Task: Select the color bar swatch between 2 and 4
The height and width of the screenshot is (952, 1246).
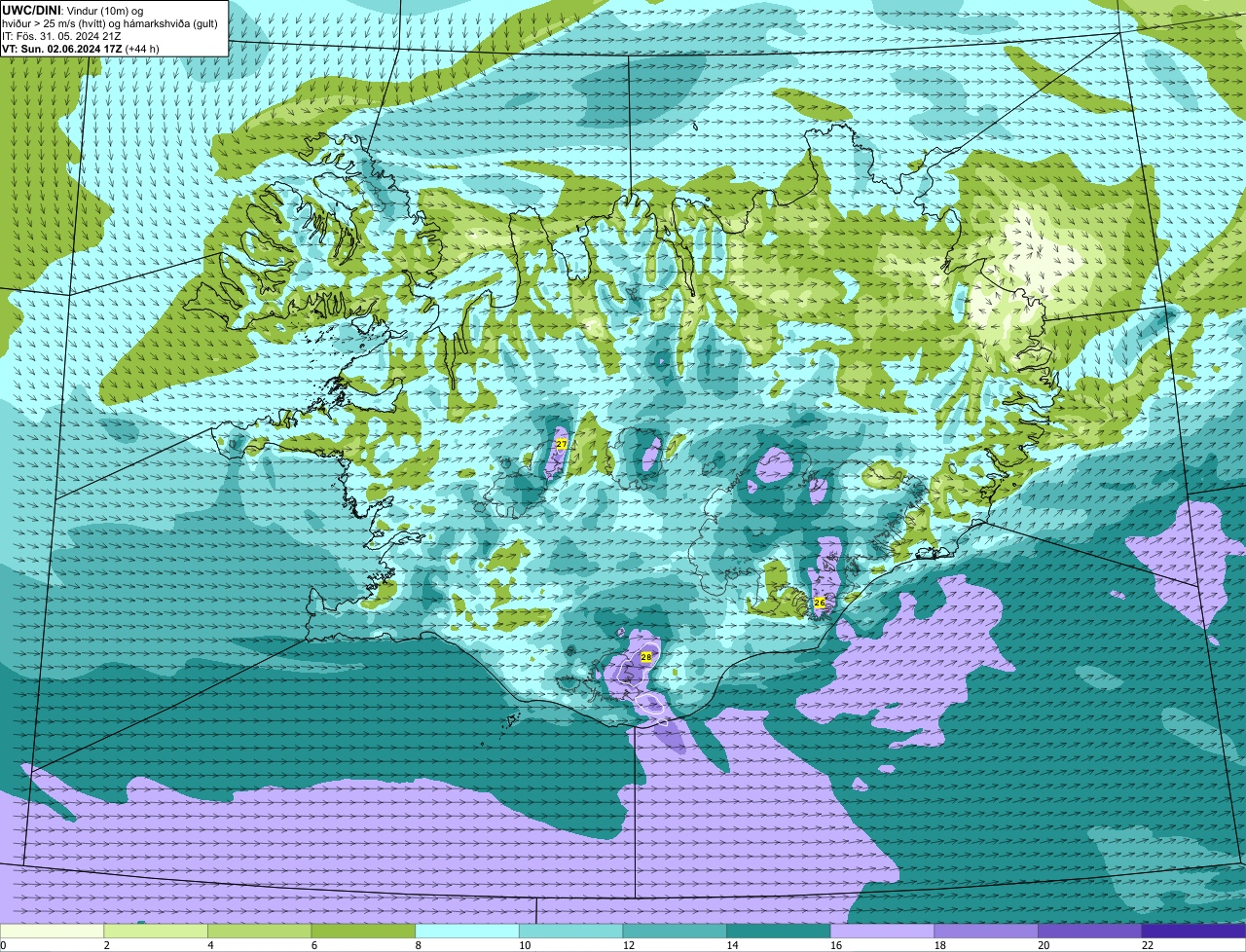Action: (156, 931)
